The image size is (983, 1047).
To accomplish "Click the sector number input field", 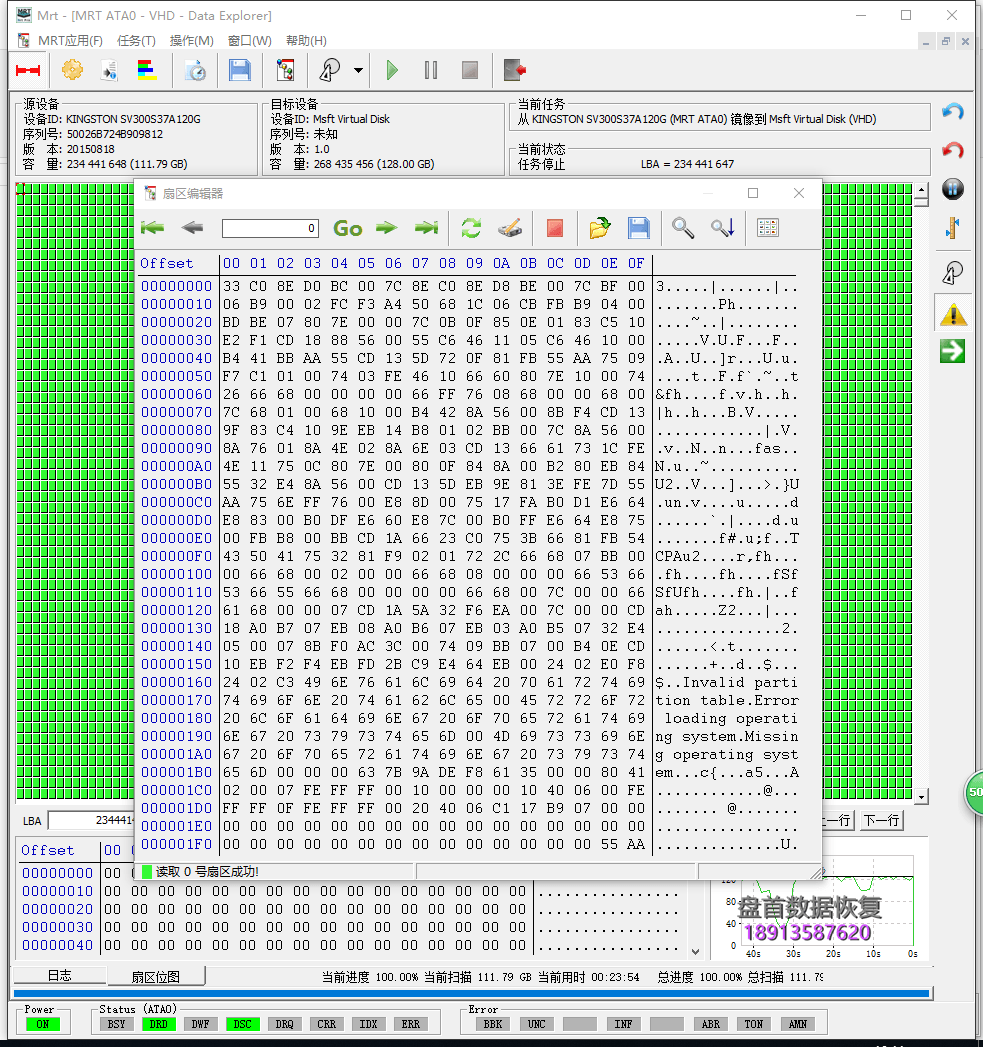I will pyautogui.click(x=270, y=228).
